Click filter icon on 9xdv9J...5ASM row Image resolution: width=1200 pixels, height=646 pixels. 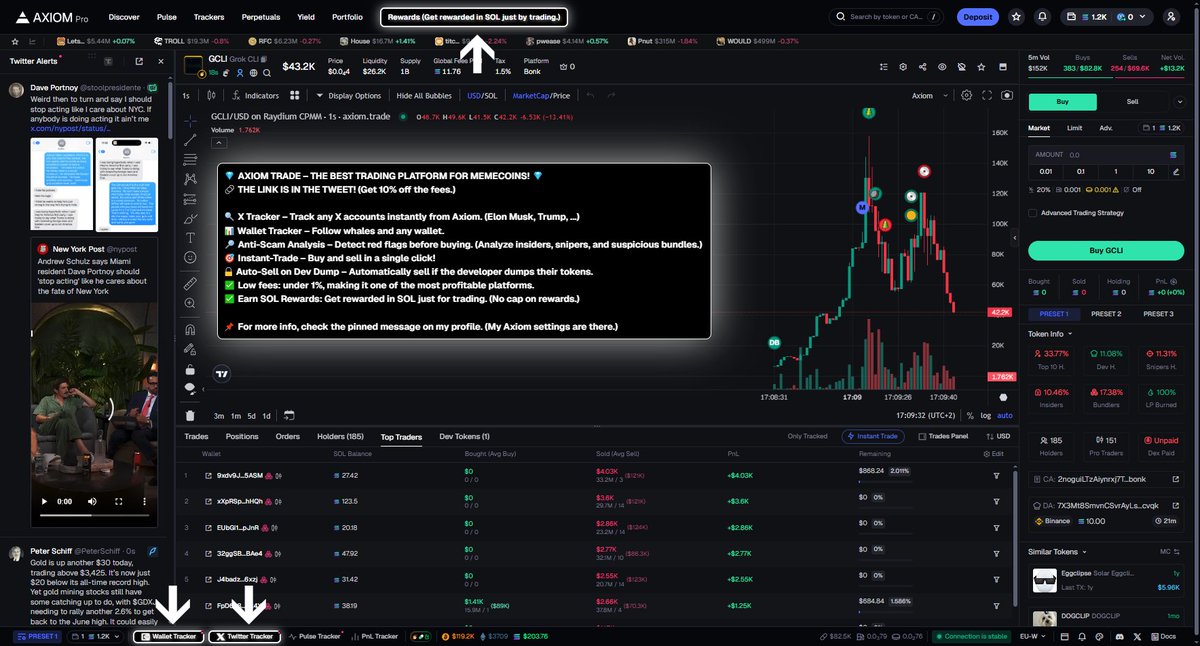coord(996,475)
